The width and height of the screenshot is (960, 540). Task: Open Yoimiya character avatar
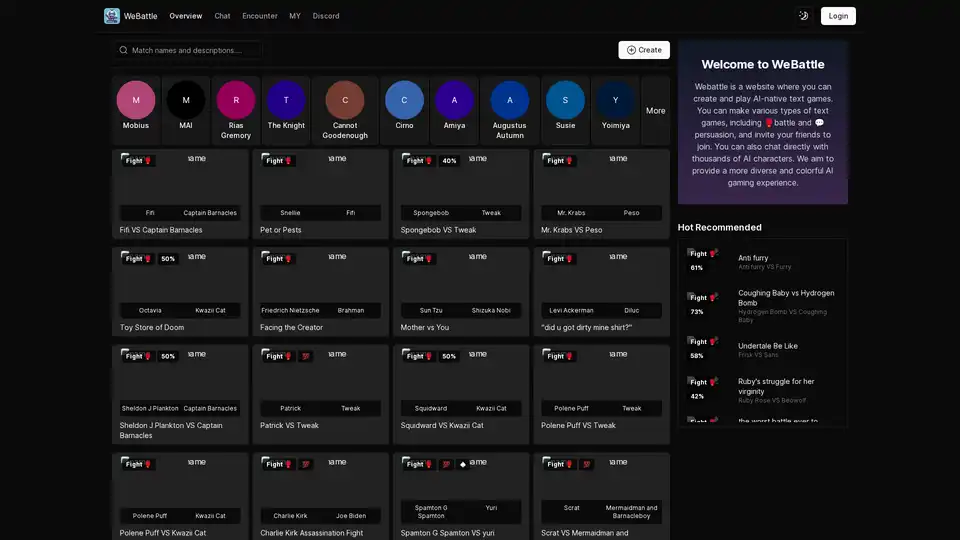tap(615, 100)
